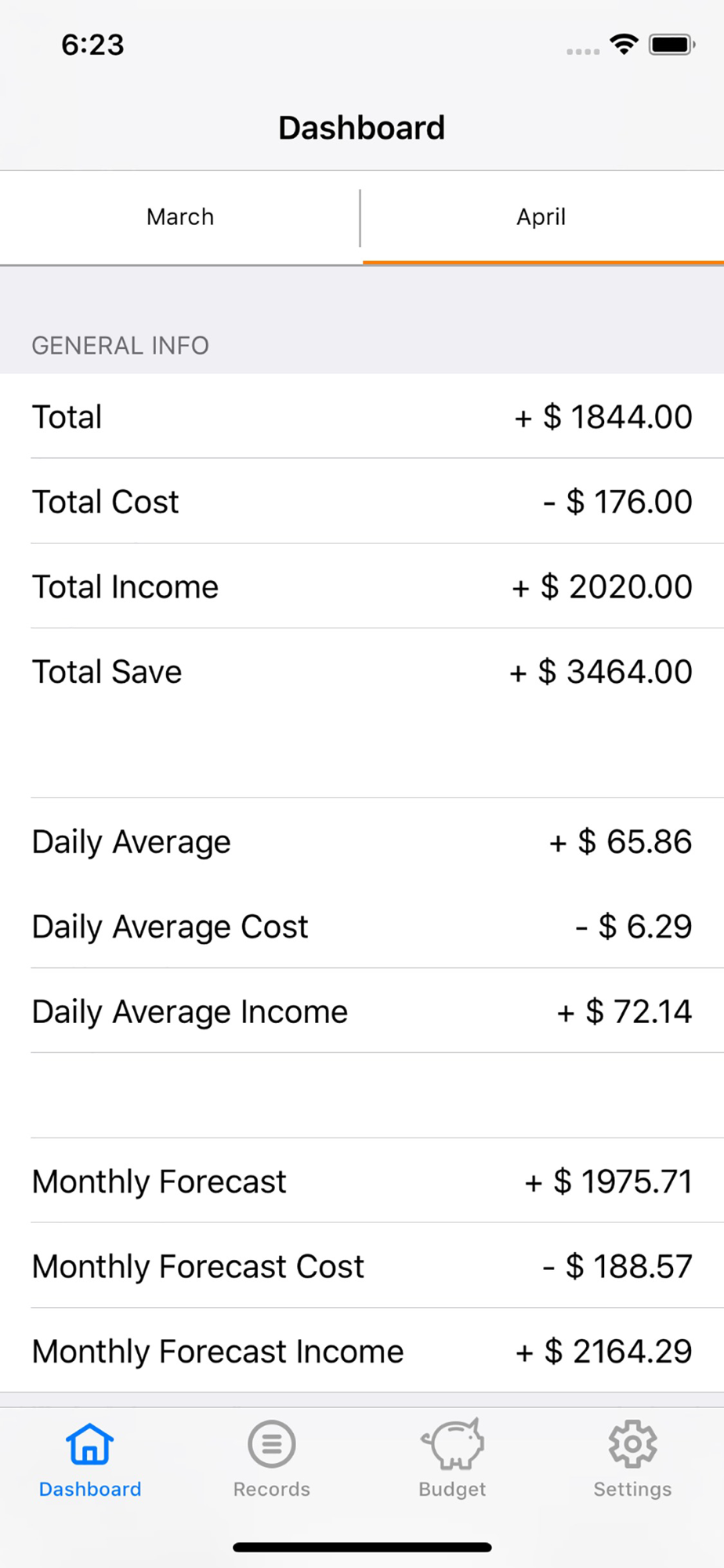Select the Daily Average Income row
The width and height of the screenshot is (724, 1568).
pos(362,1011)
